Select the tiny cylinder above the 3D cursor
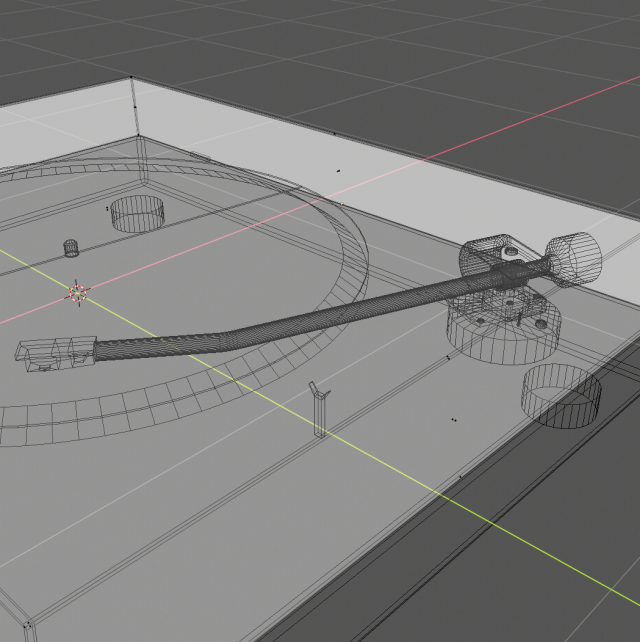Viewport: 640px width, 642px height. pos(71,247)
